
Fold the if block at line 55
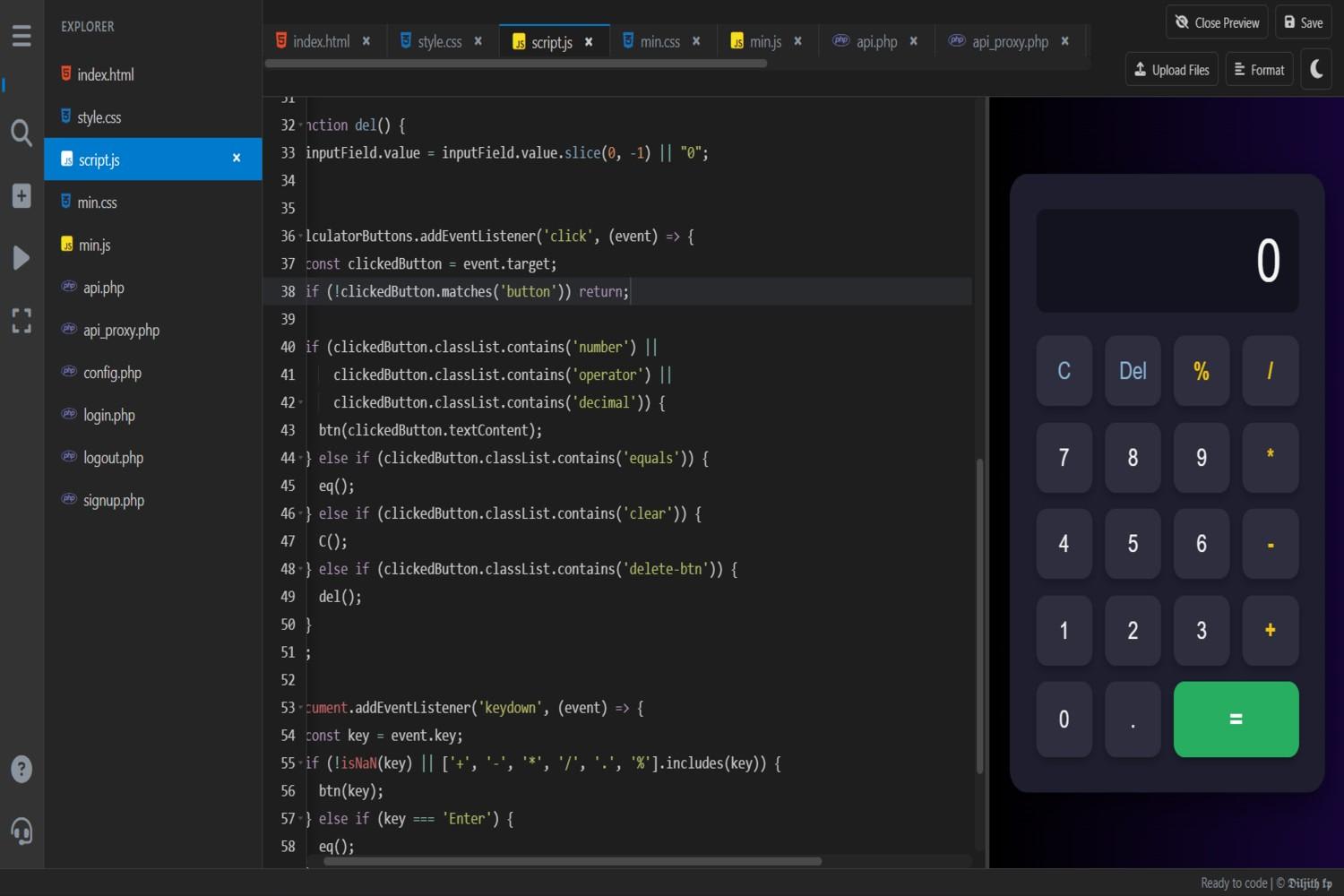tap(301, 764)
